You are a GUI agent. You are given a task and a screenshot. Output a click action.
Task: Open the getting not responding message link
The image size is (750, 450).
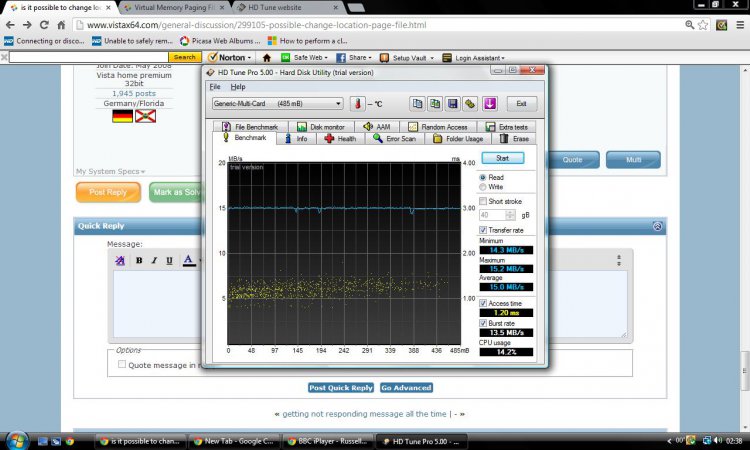coord(364,414)
